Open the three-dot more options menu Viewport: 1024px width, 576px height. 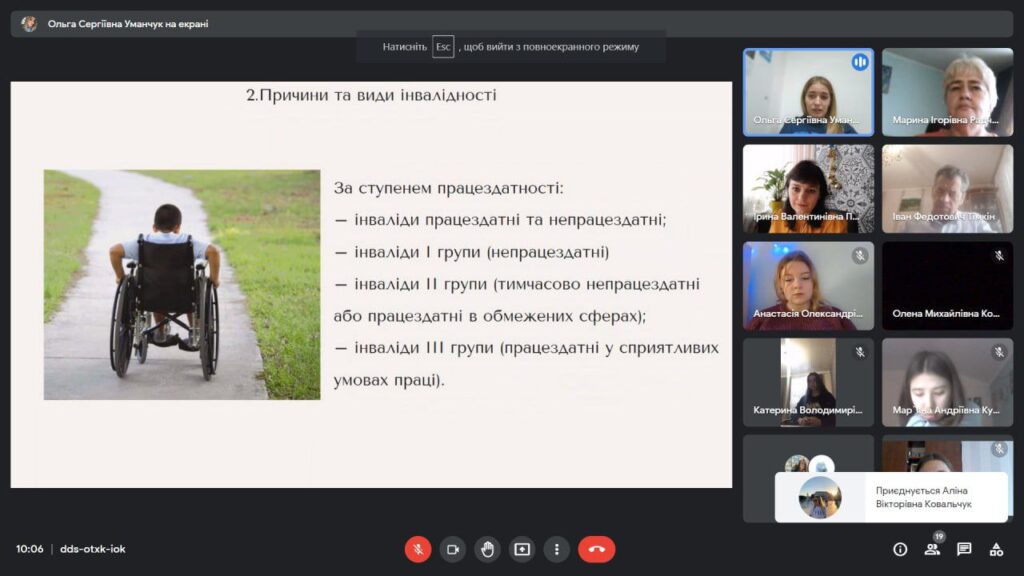[x=556, y=549]
